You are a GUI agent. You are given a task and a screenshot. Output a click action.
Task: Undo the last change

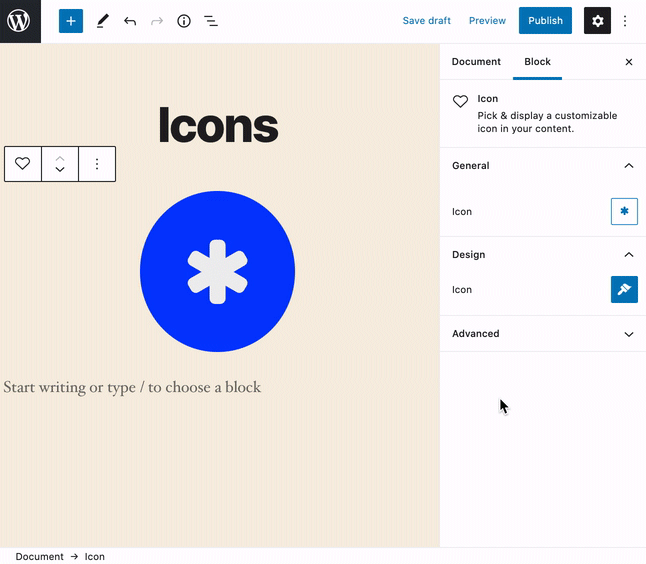click(x=130, y=21)
